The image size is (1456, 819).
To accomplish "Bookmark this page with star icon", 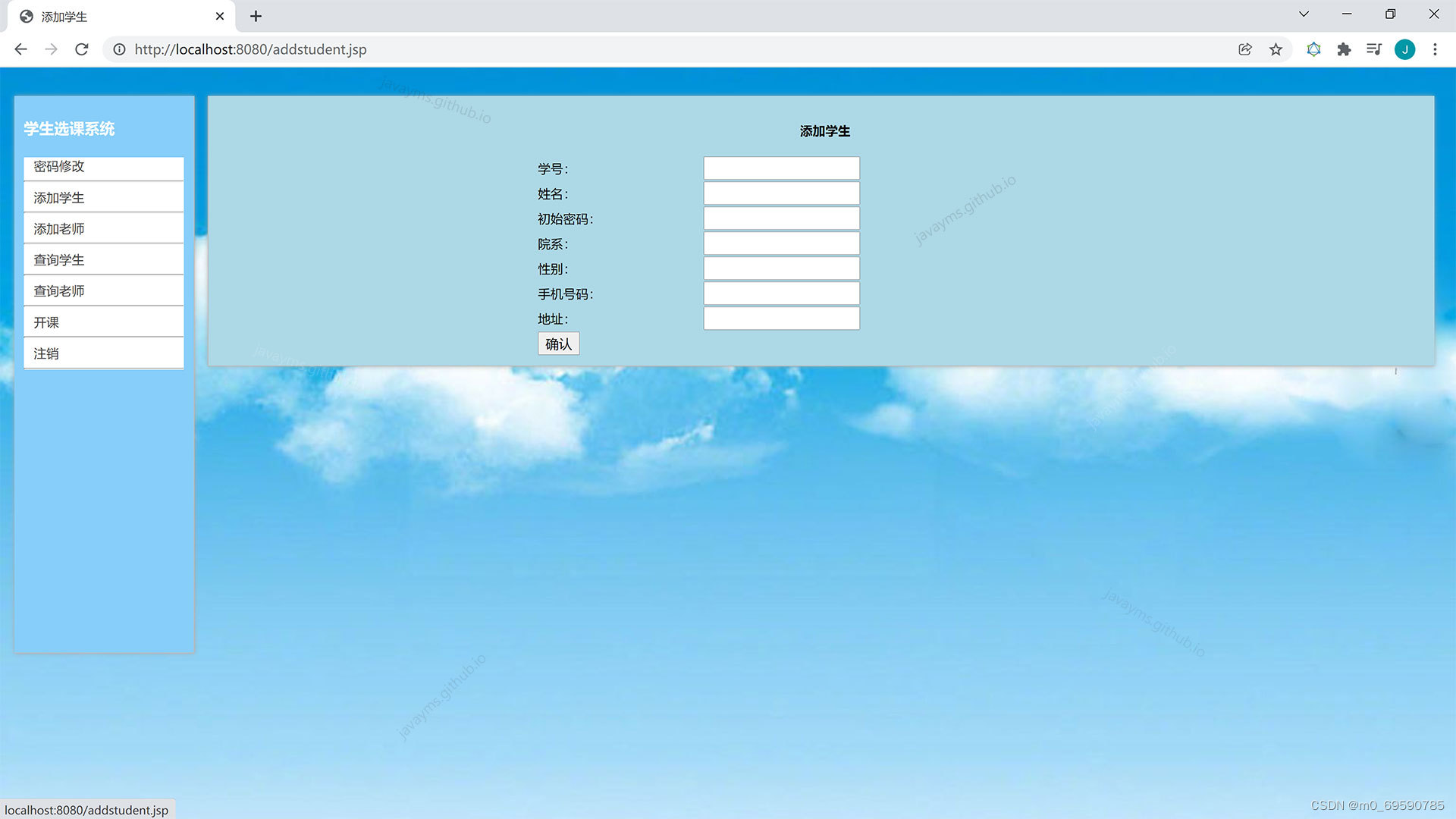I will (1276, 49).
